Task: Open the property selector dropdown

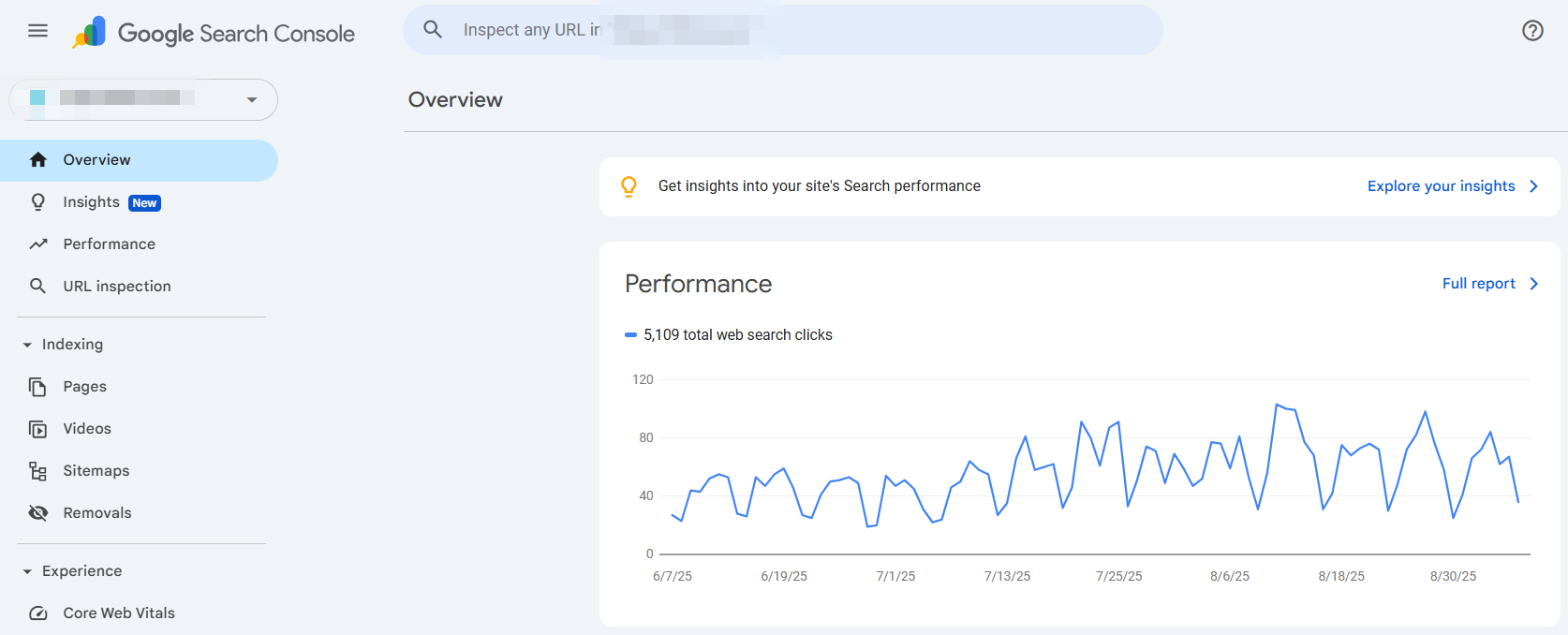Action: 143,99
